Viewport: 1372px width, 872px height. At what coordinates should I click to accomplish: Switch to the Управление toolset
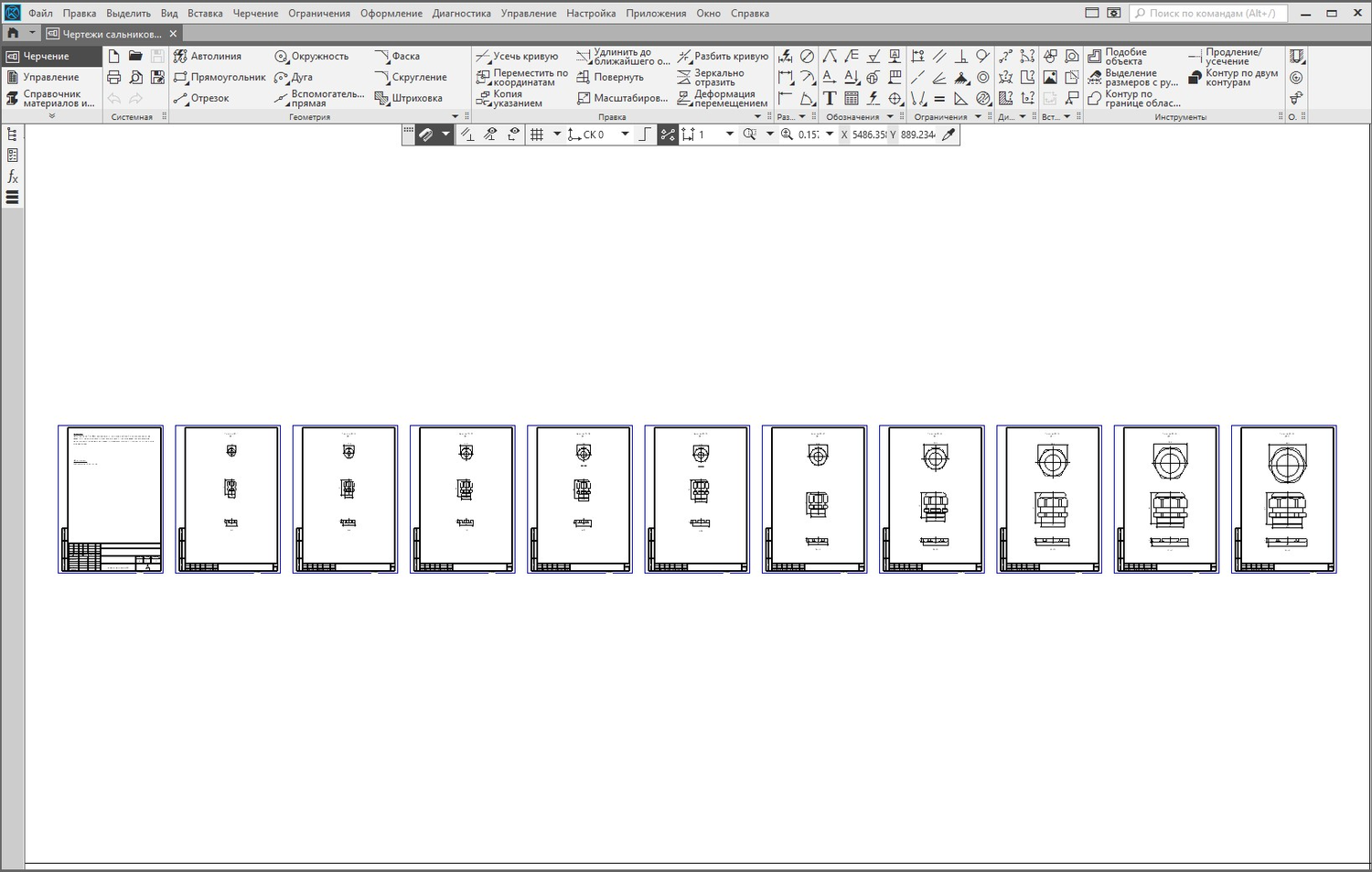(50, 78)
